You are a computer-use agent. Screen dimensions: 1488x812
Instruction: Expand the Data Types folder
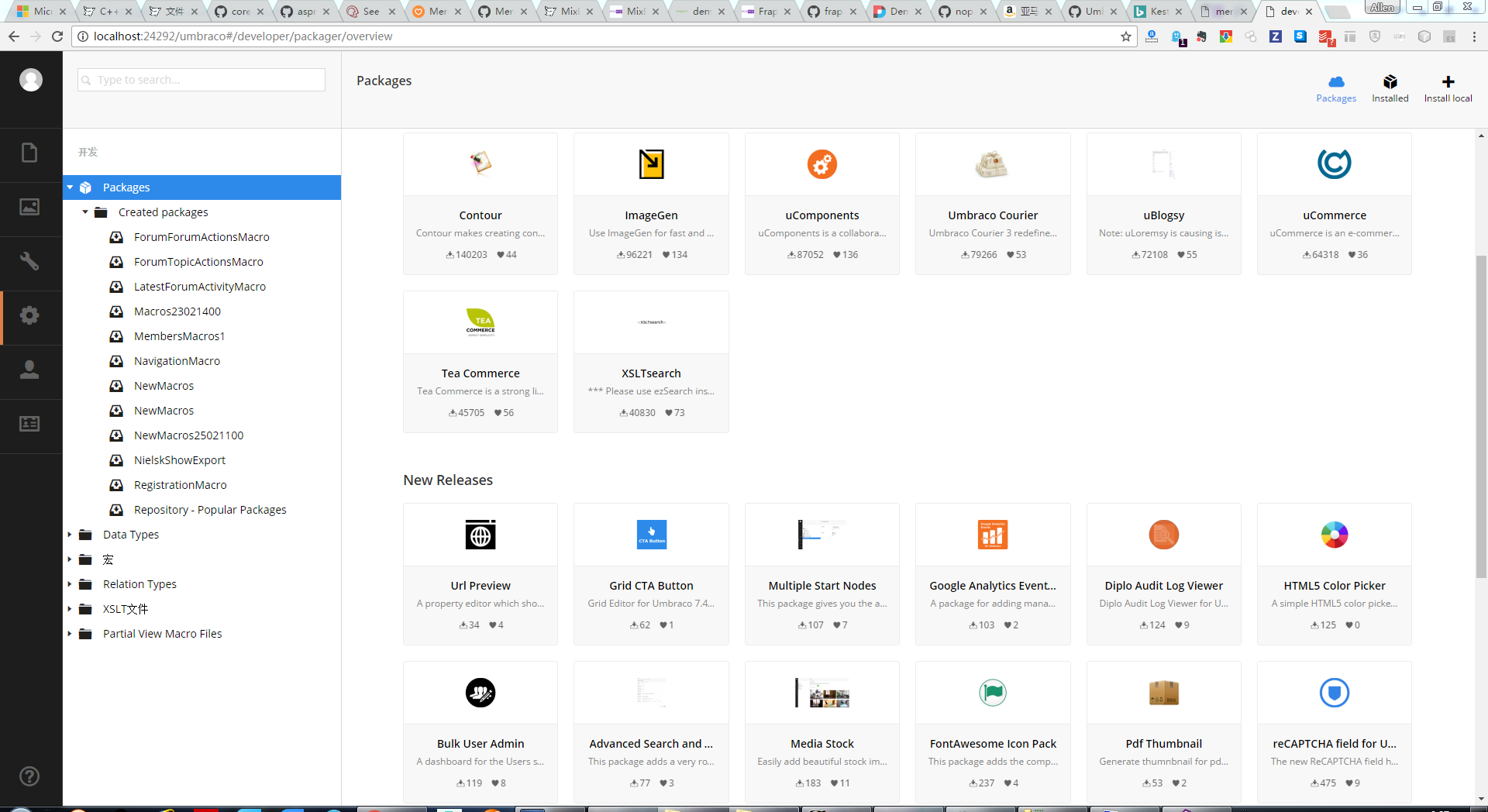[x=70, y=535]
